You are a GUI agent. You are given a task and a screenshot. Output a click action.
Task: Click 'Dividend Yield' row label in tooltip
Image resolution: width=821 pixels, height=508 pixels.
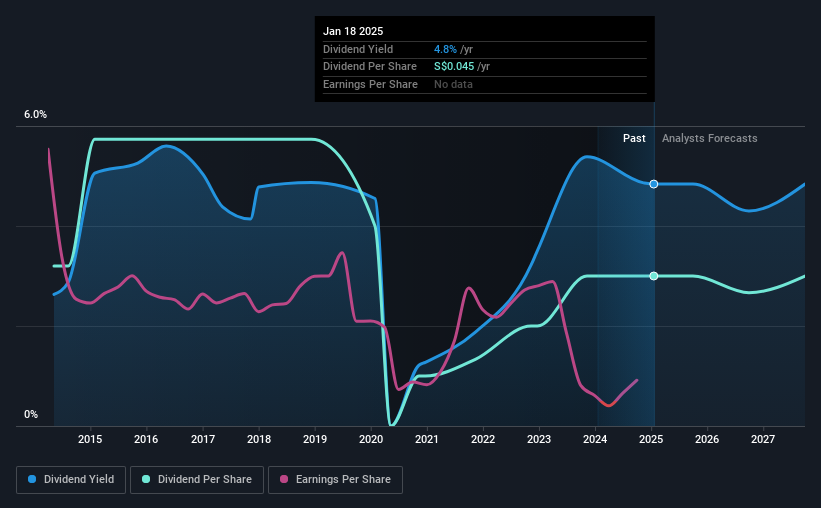358,49
